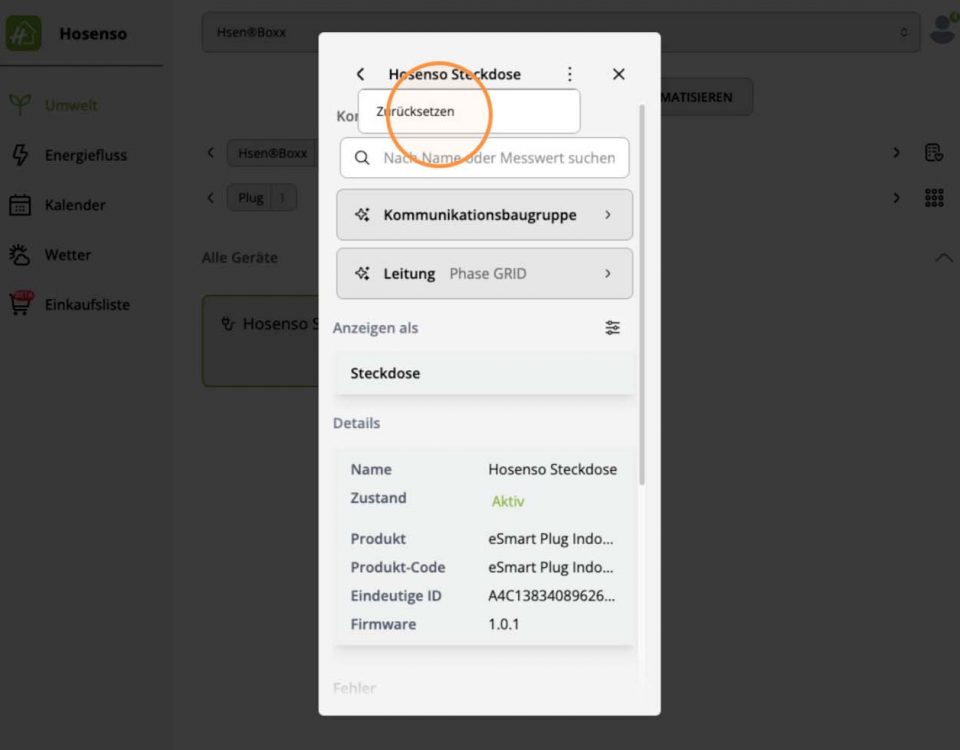The width and height of the screenshot is (960, 750).
Task: Open the three-dot options menu in dialog
Action: (569, 74)
